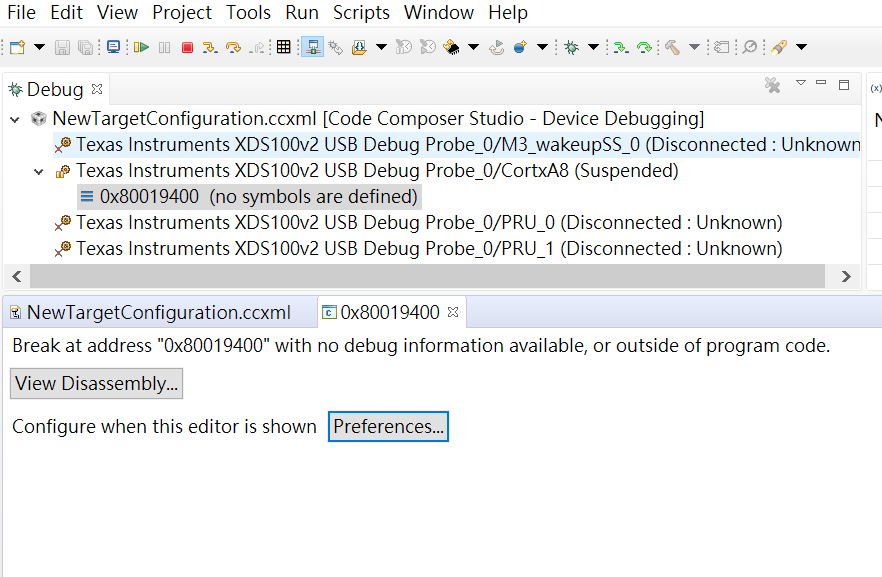
Task: Click the New file toolbar icon
Action: point(17,47)
